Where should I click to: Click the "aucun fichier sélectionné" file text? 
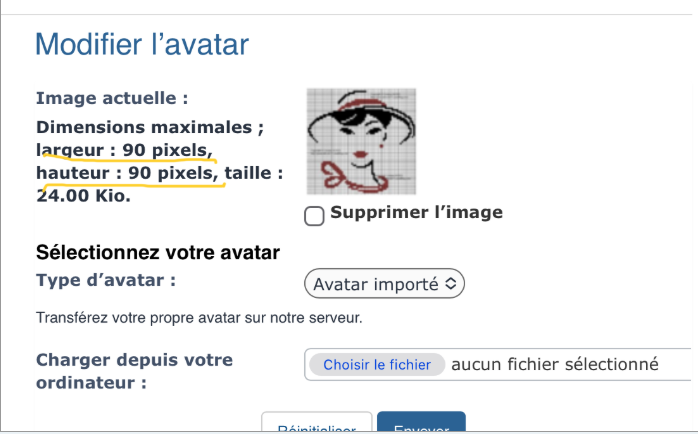click(555, 365)
